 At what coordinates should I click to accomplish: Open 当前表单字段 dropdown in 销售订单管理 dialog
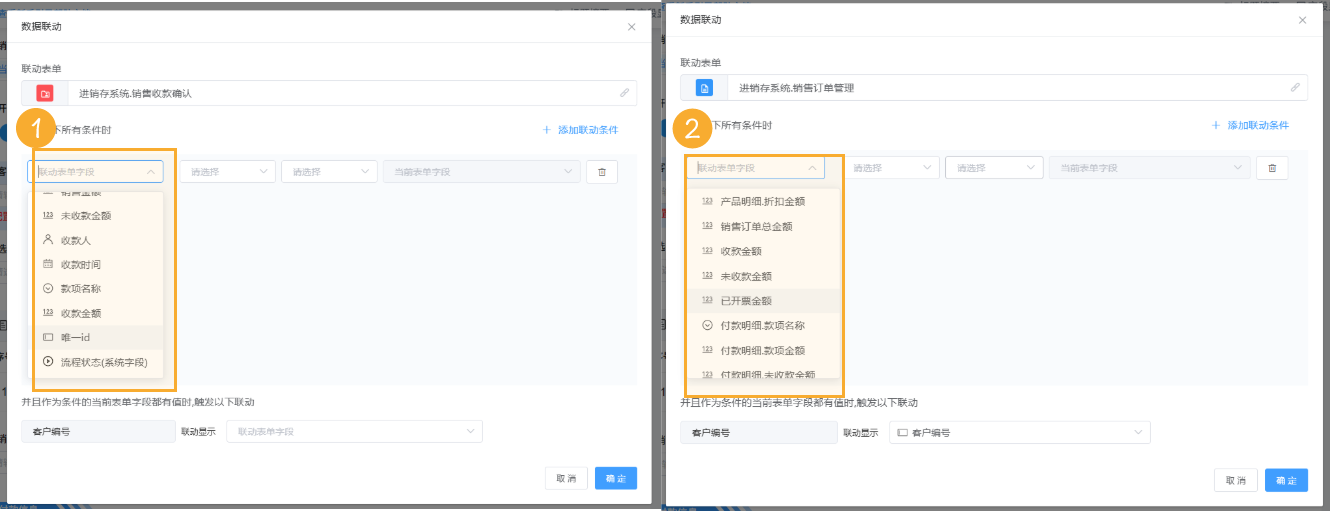pyautogui.click(x=1149, y=168)
